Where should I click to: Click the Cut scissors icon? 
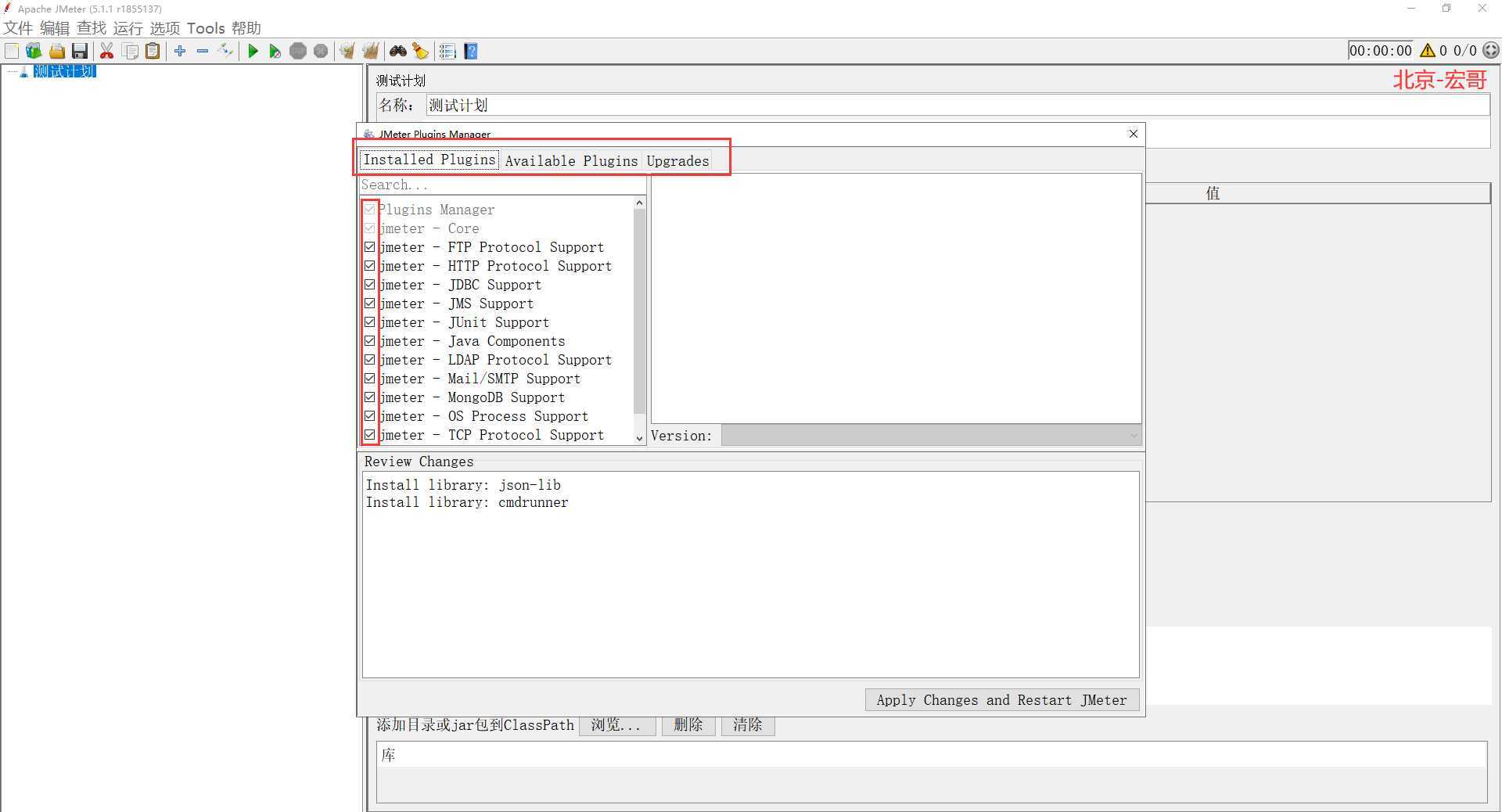pyautogui.click(x=107, y=51)
